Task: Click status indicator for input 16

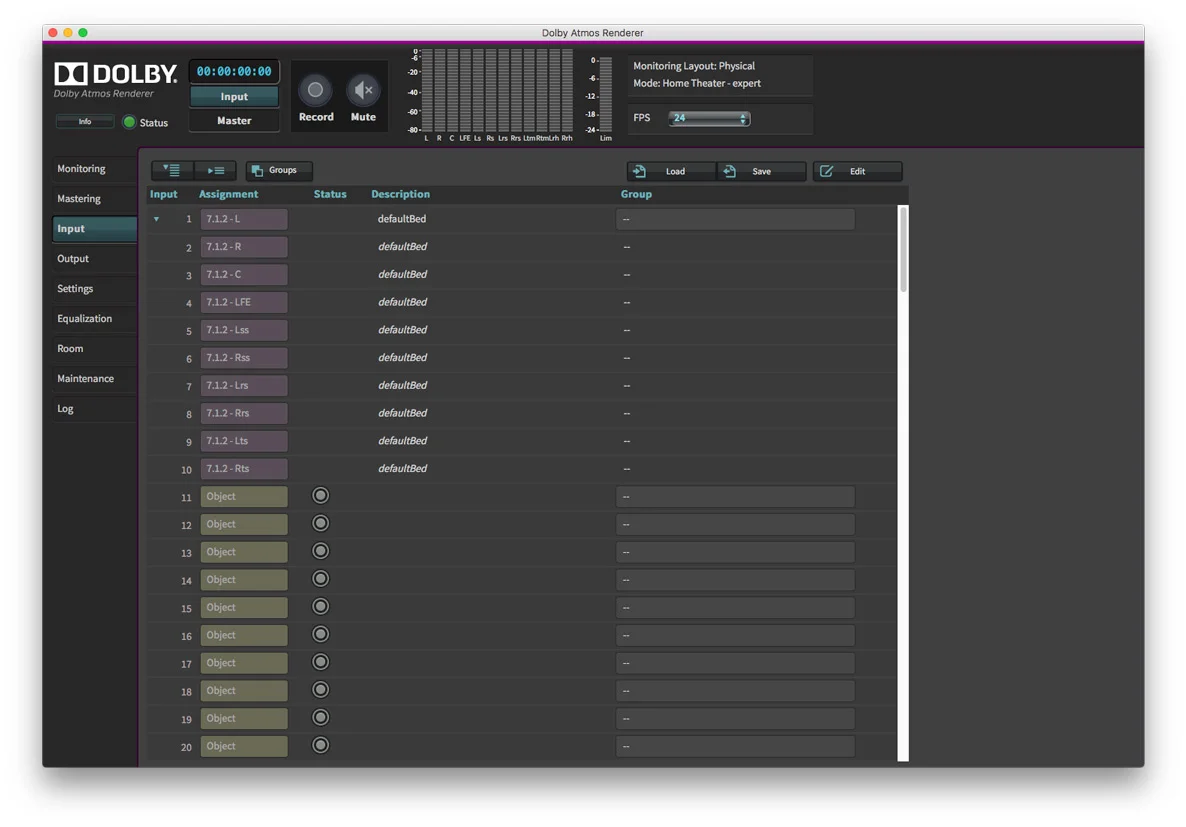Action: click(321, 634)
